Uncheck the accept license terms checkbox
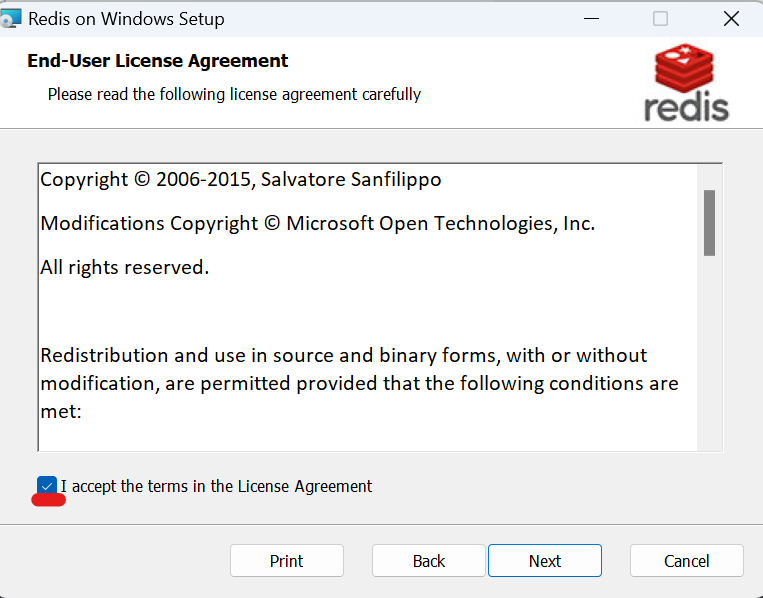Viewport: 763px width, 598px height. tap(47, 486)
